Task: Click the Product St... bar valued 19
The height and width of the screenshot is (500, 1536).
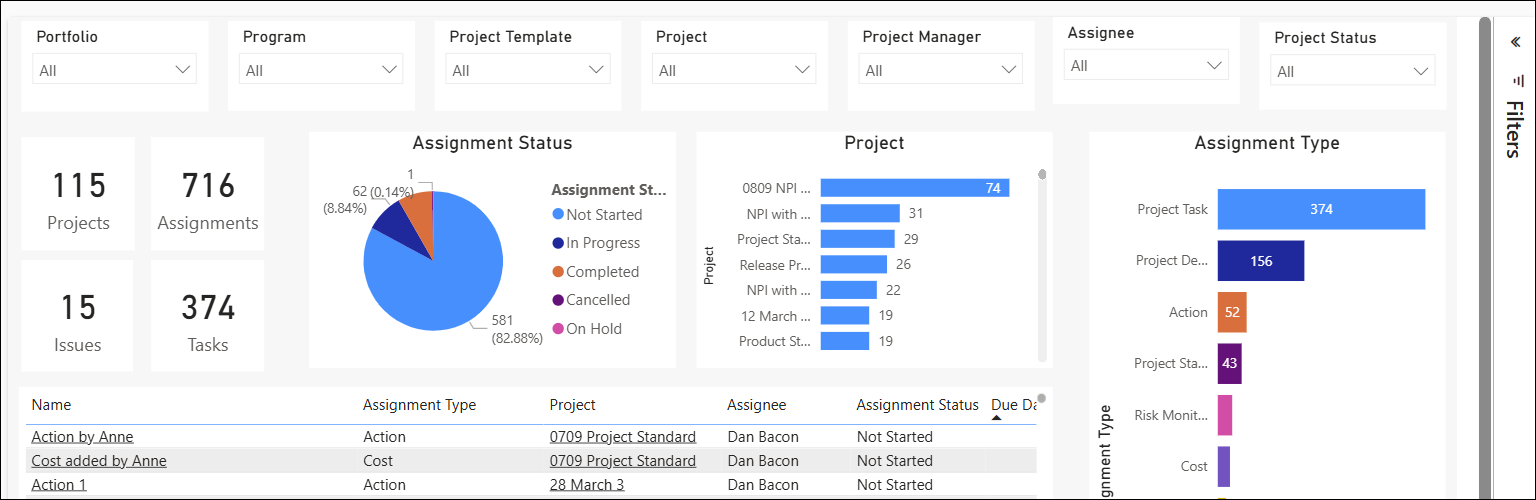Action: coord(845,341)
